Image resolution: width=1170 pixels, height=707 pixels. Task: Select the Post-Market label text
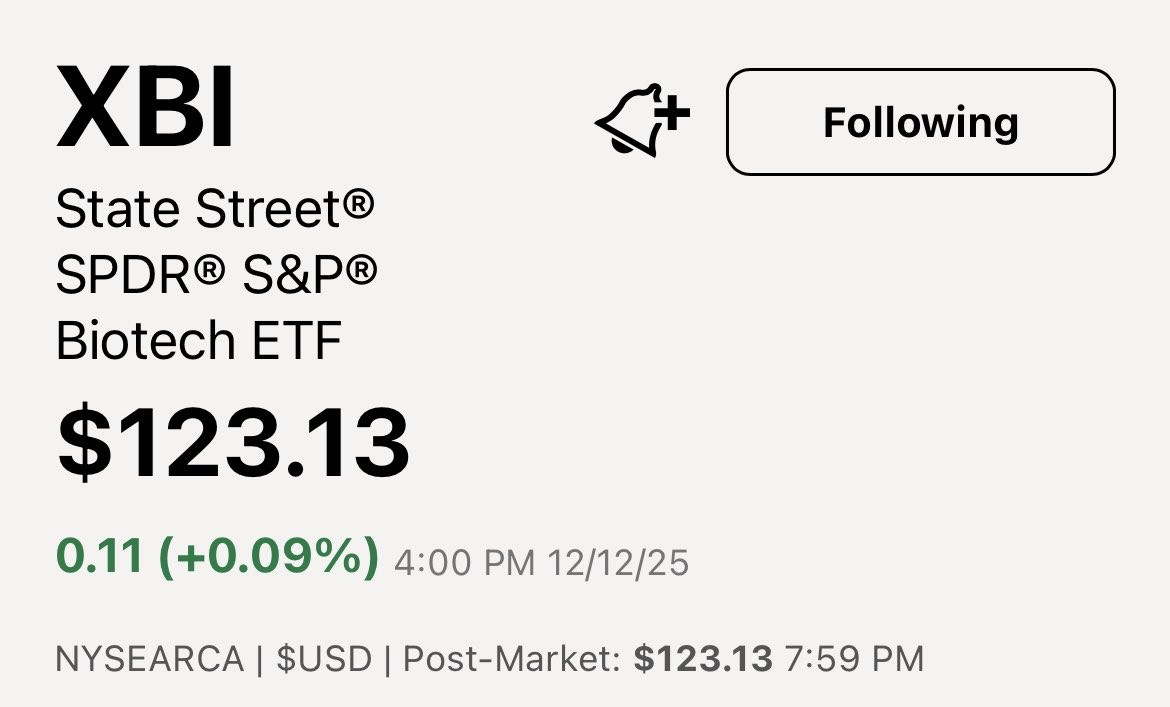[511, 659]
